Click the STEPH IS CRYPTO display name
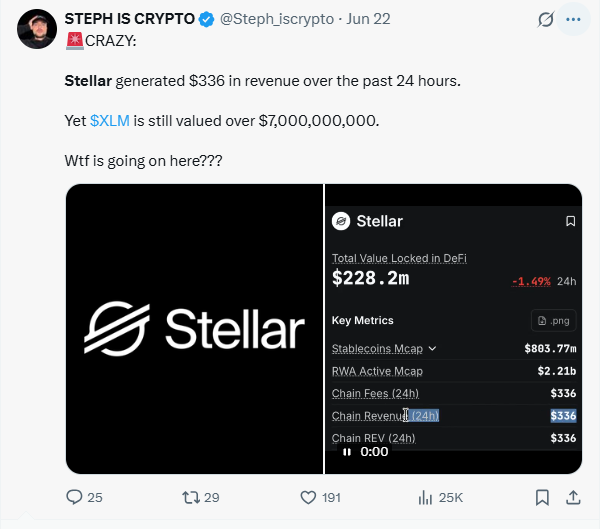 tap(130, 19)
